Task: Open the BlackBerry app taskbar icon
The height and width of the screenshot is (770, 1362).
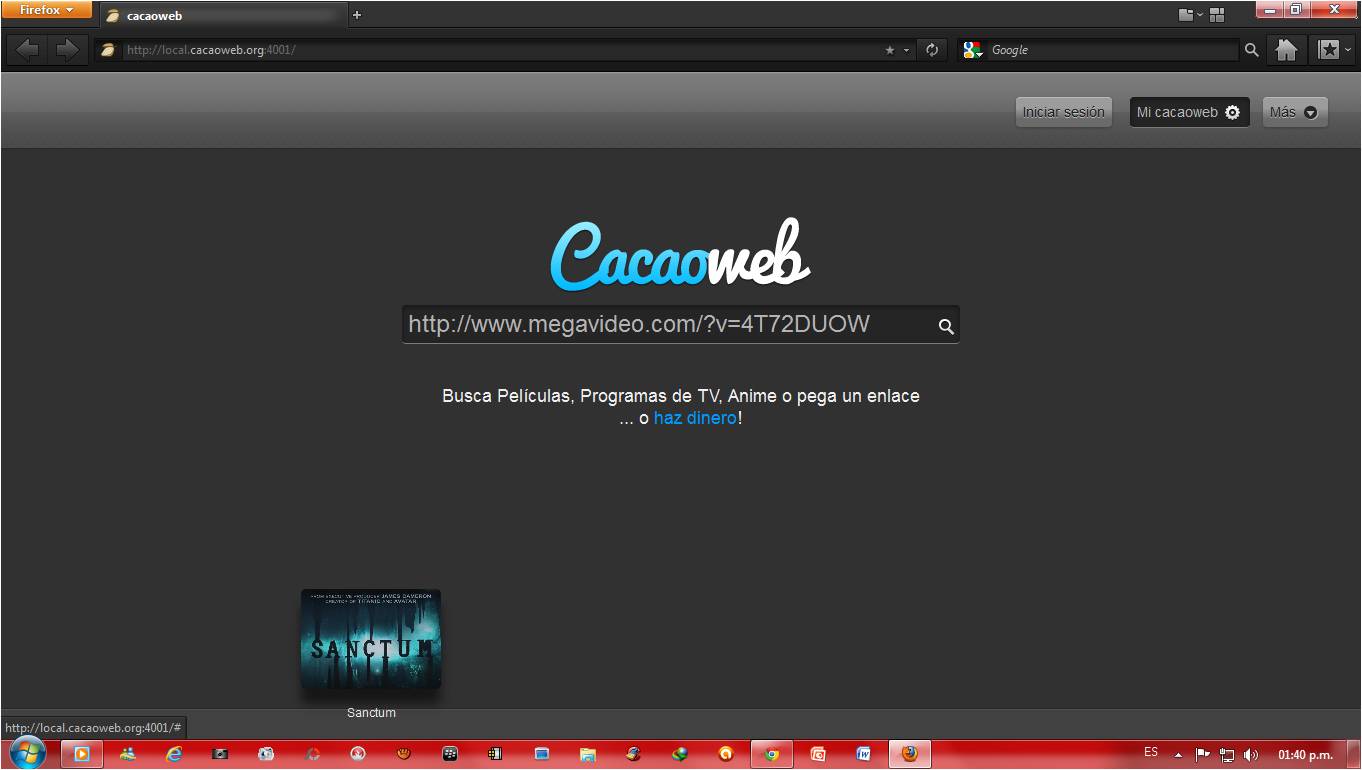Action: 450,754
